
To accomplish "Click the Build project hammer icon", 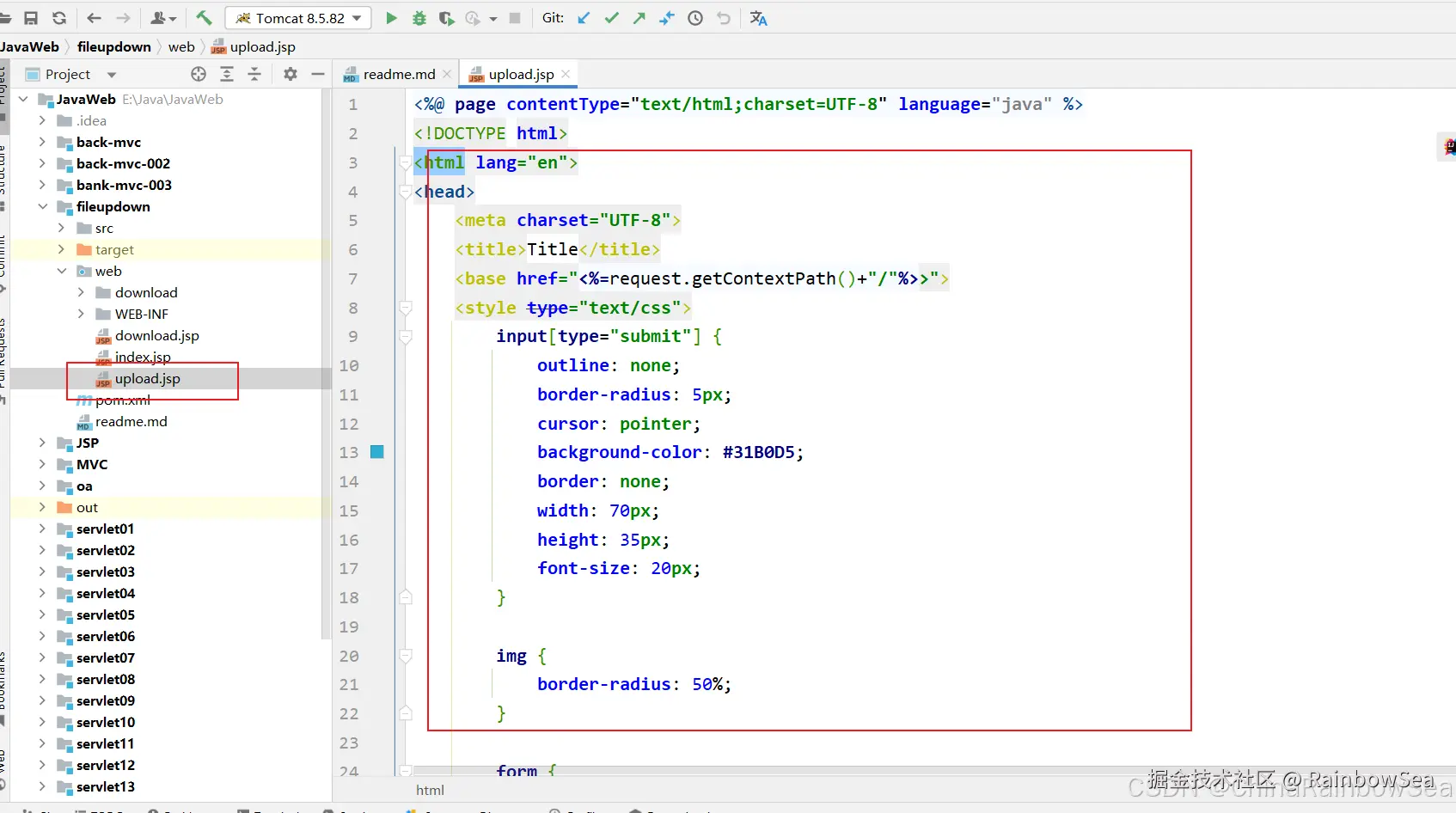I will (x=204, y=18).
